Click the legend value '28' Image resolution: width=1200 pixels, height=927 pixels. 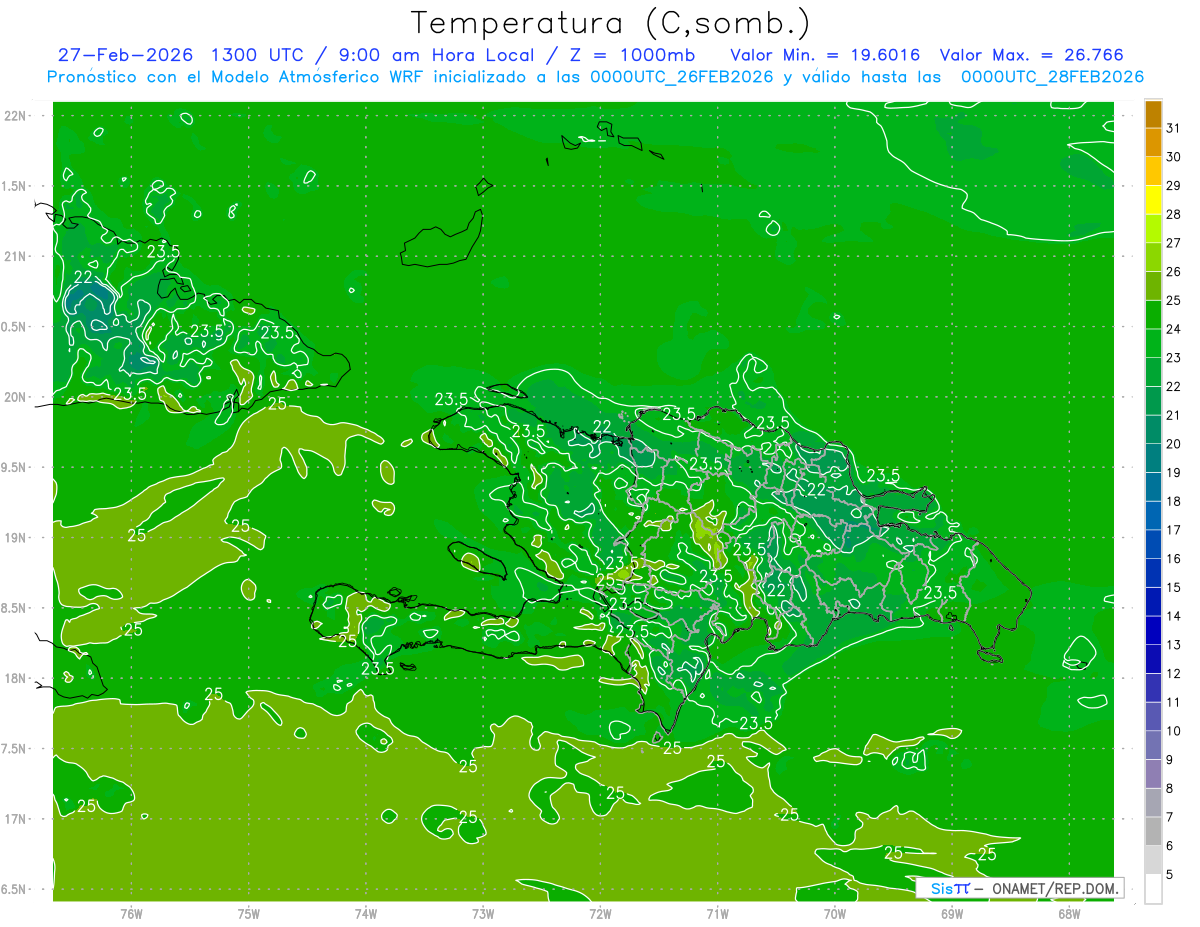click(x=1174, y=214)
